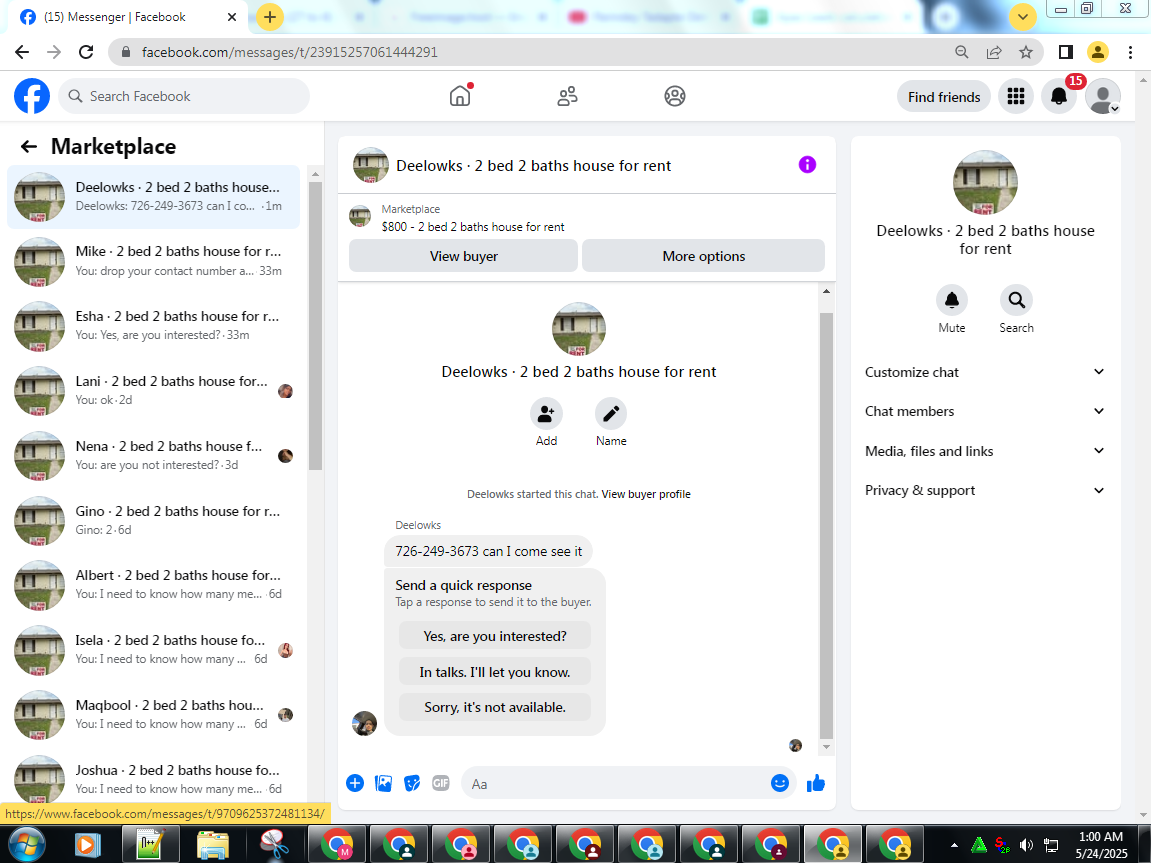Image resolution: width=1151 pixels, height=863 pixels.
Task: Open the Home feed icon
Action: pos(460,96)
